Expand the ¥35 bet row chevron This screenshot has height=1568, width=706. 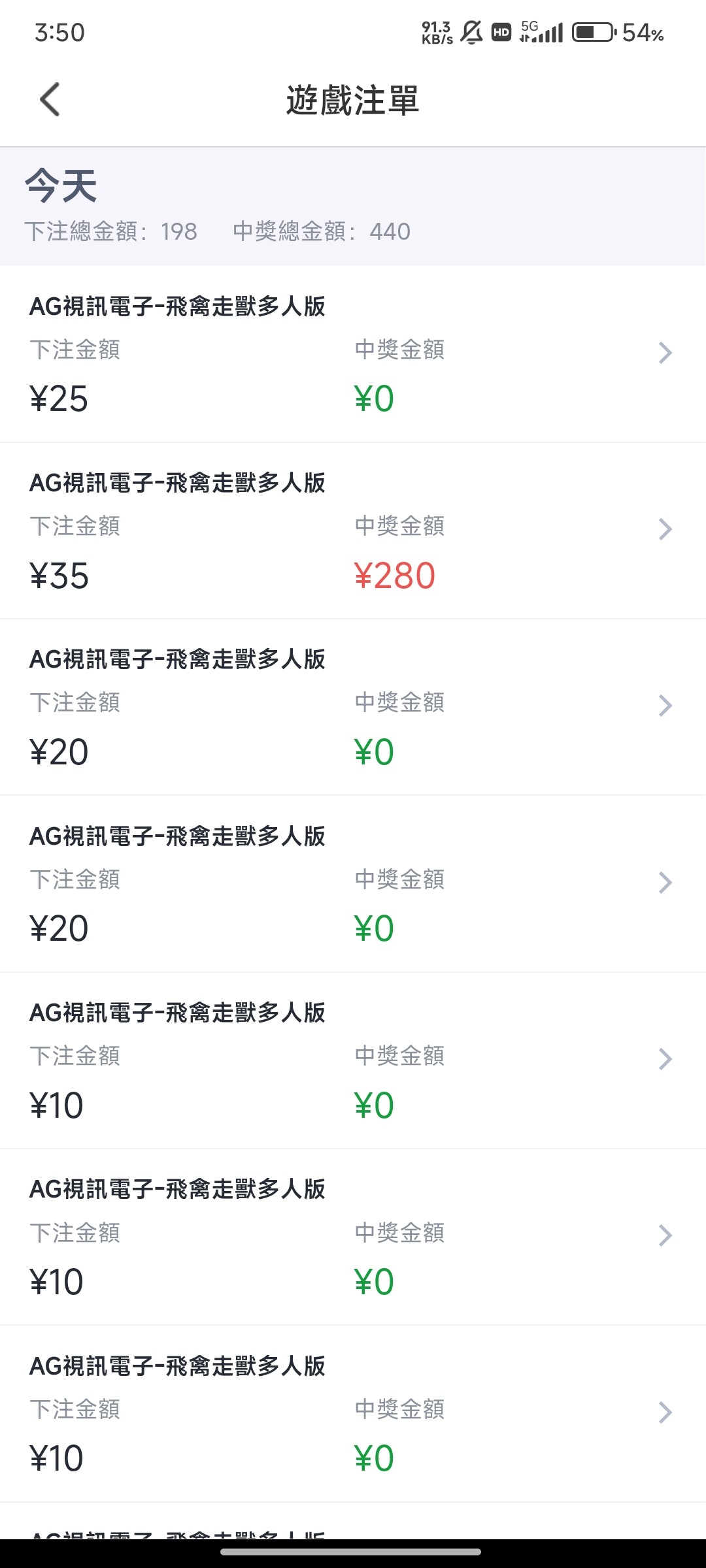tap(665, 529)
